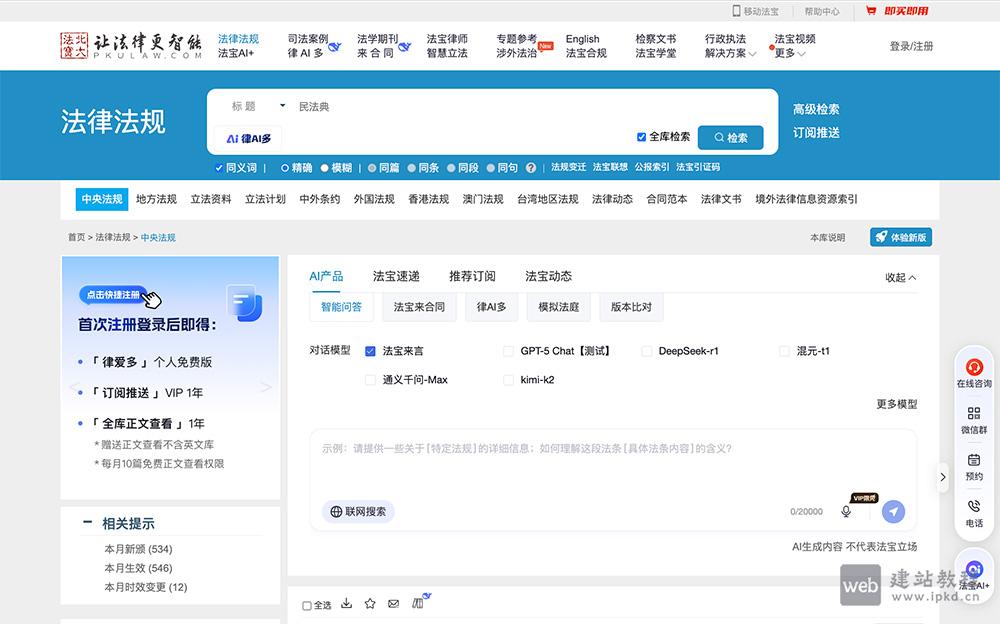Click the star favorite icon below the results bar

pyautogui.click(x=370, y=604)
